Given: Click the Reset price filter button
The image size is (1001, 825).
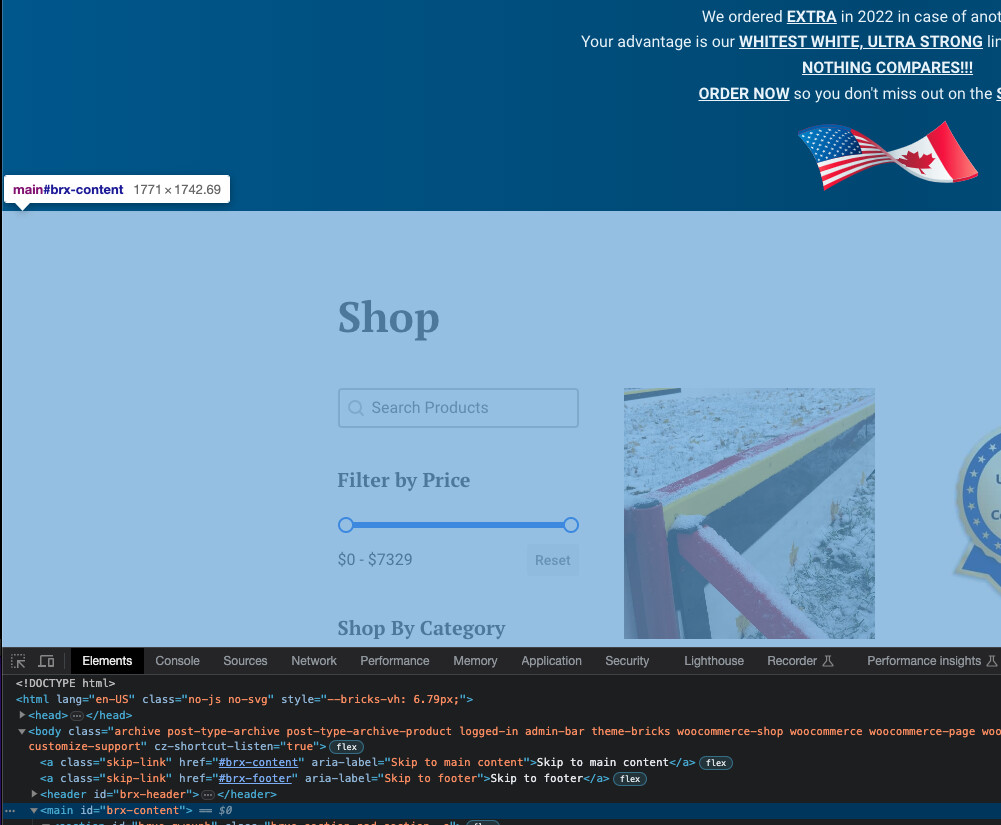Looking at the screenshot, I should [x=552, y=560].
